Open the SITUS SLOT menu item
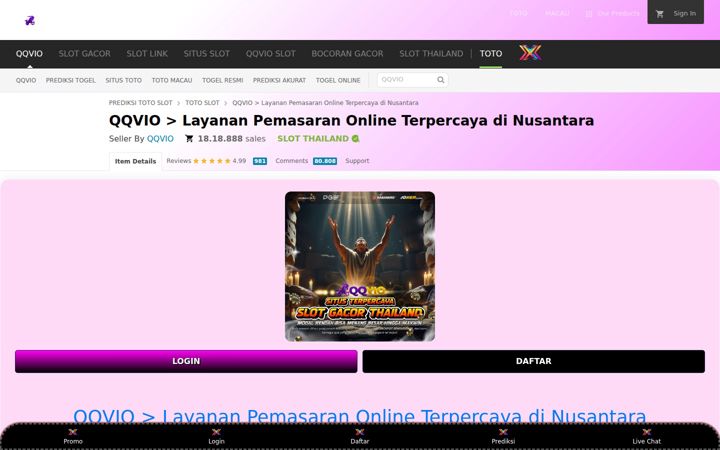 [207, 54]
